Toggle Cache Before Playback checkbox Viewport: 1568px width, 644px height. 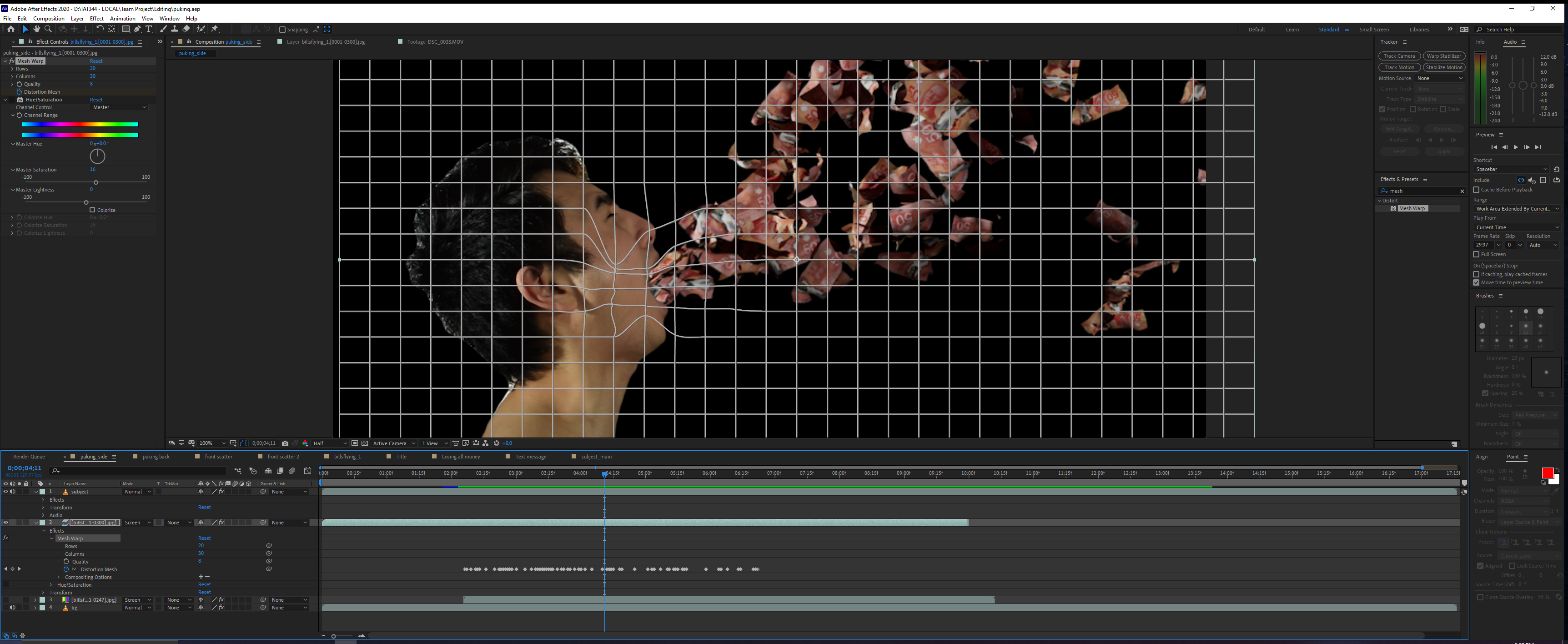coord(1476,190)
